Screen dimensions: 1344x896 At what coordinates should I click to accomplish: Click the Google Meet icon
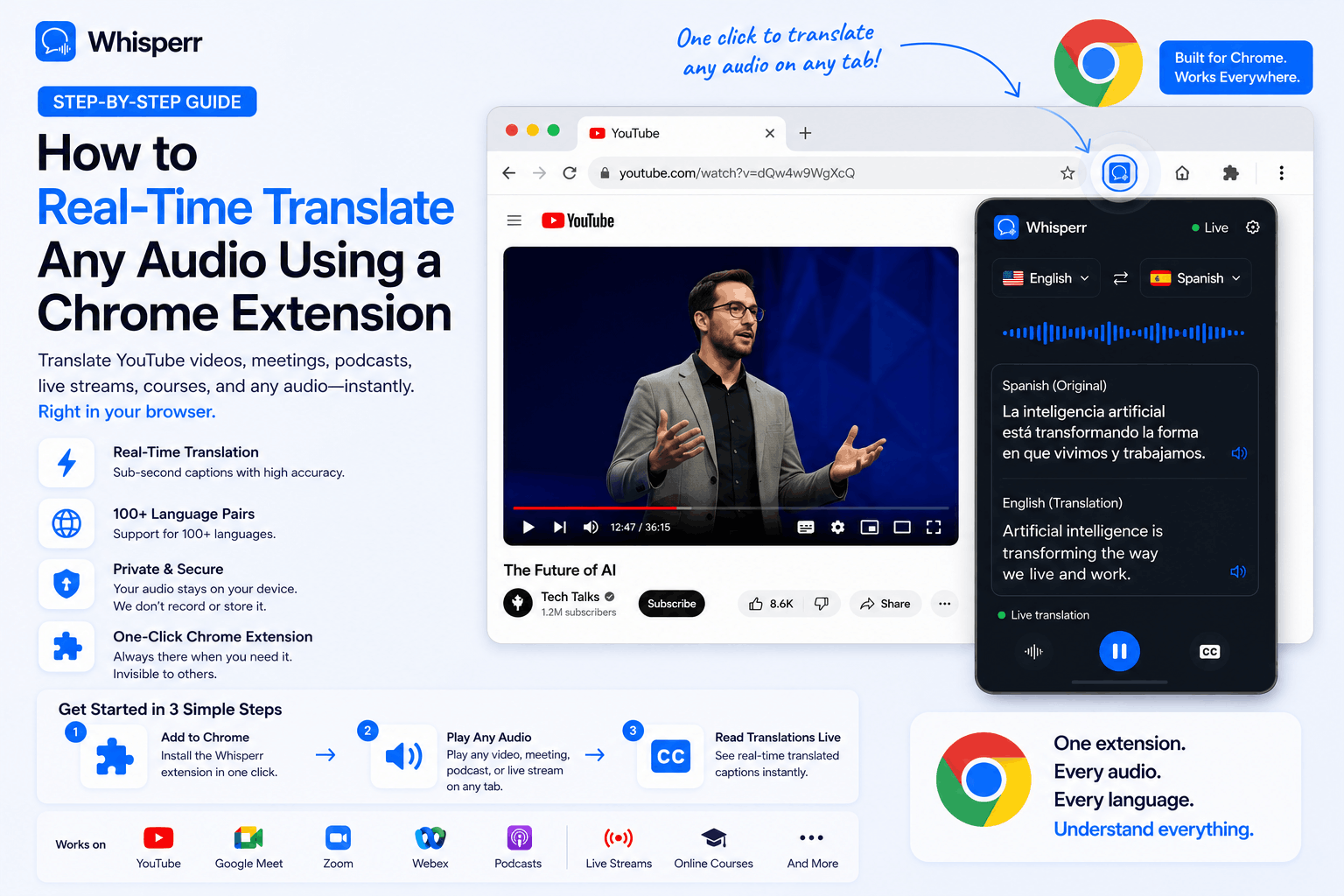248,838
